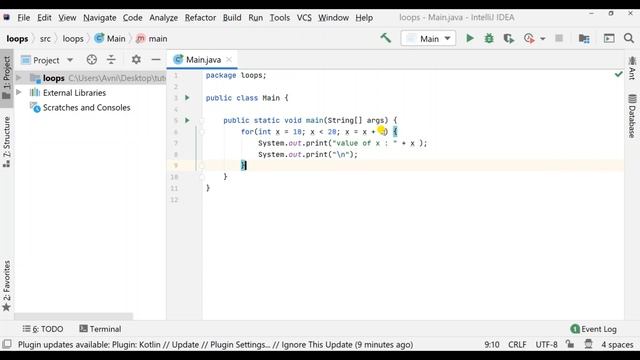Toggle the file read-only lock icon
Image resolution: width=640 pixels, height=360 pixels.
click(x=570, y=344)
